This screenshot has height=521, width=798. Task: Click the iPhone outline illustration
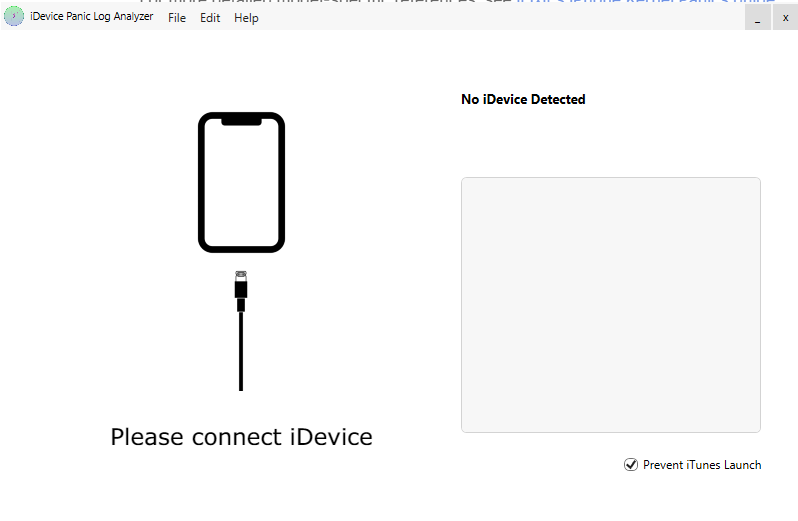pyautogui.click(x=241, y=182)
